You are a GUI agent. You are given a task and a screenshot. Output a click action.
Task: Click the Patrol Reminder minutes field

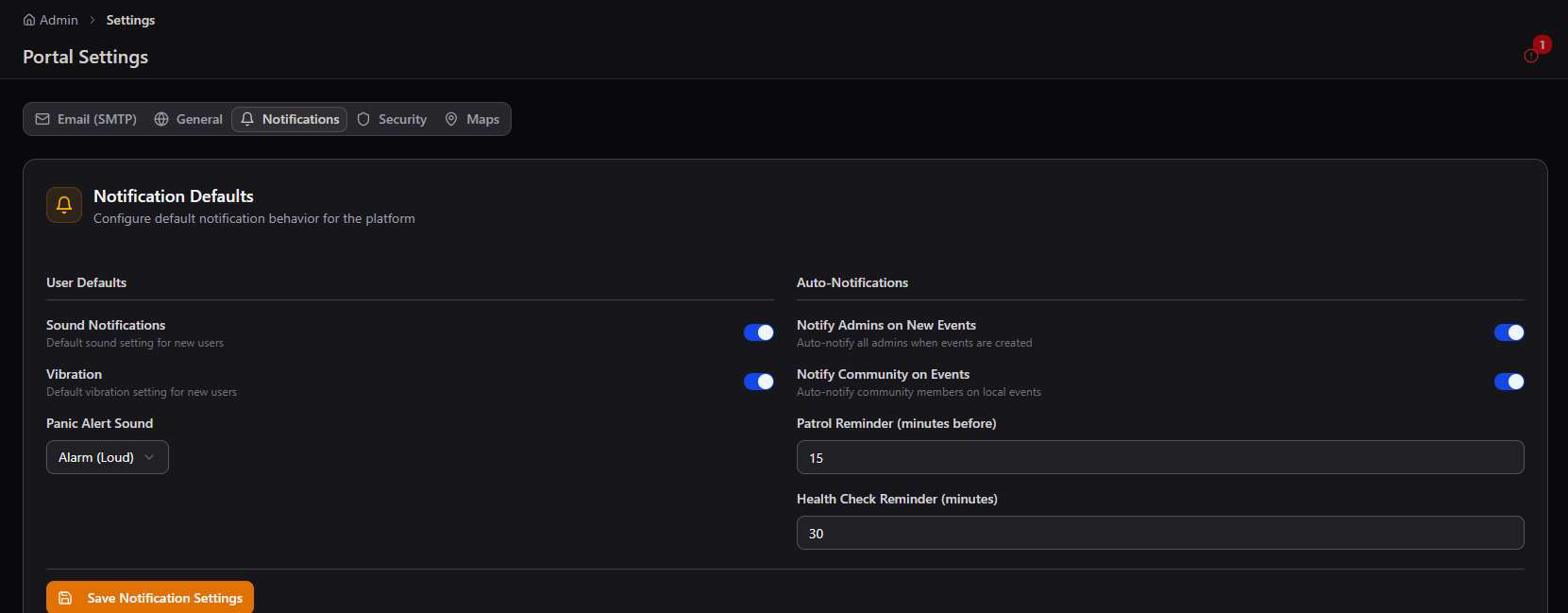click(x=1160, y=457)
